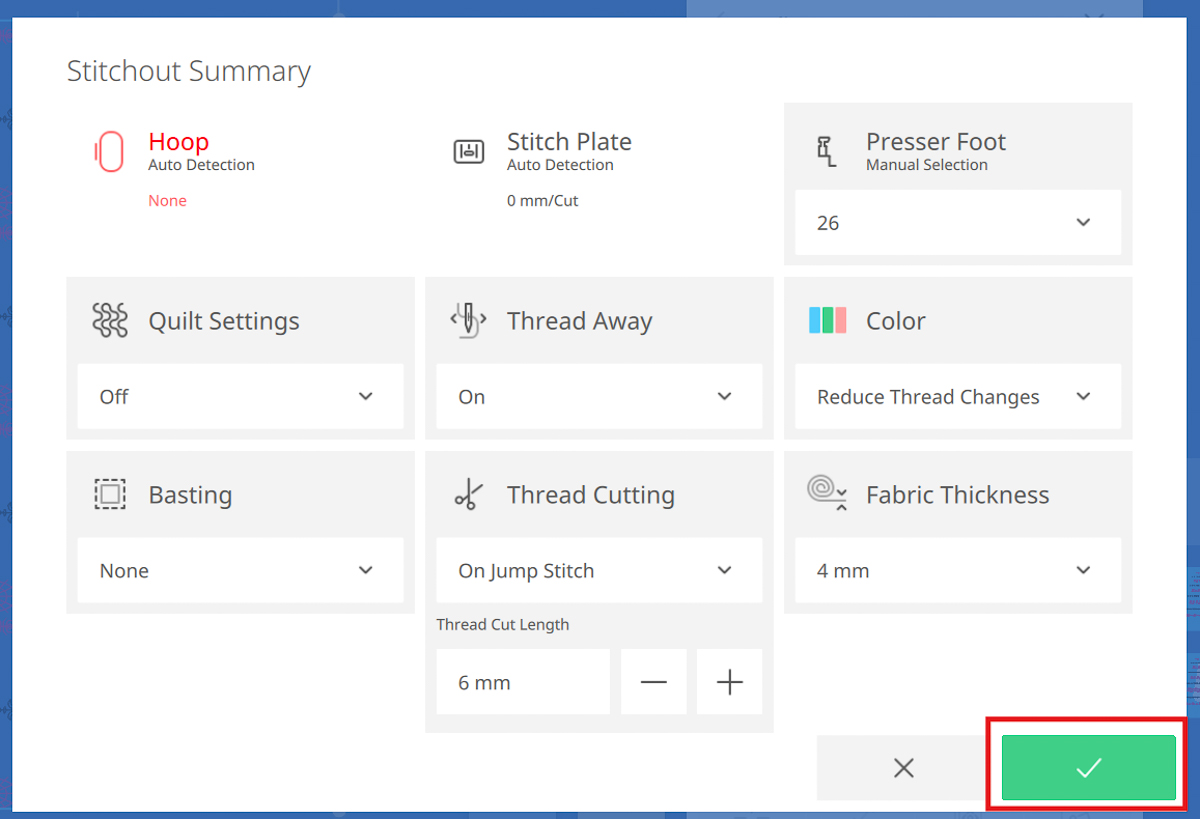Open the Fabric Thickness 4 mm dropdown
Screen dimensions: 1200x819
point(957,570)
